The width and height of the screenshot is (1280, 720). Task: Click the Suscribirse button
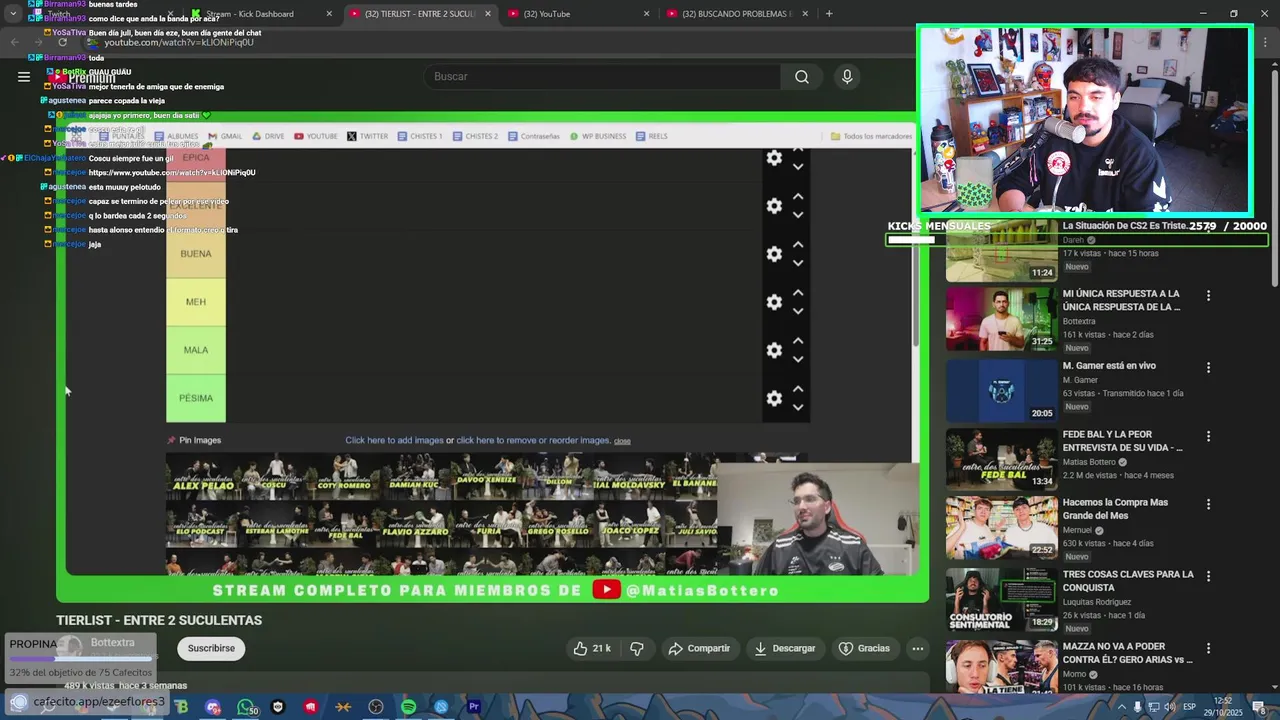tap(211, 648)
